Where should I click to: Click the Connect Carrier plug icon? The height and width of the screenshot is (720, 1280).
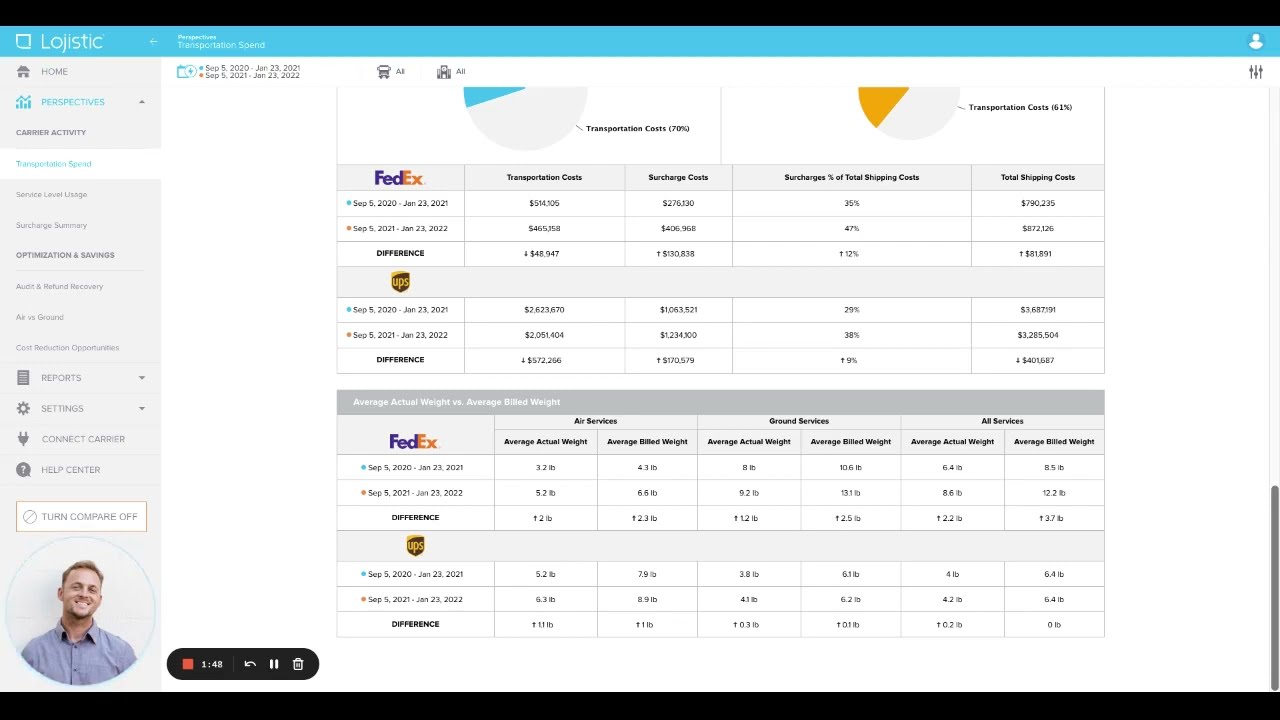pos(23,439)
